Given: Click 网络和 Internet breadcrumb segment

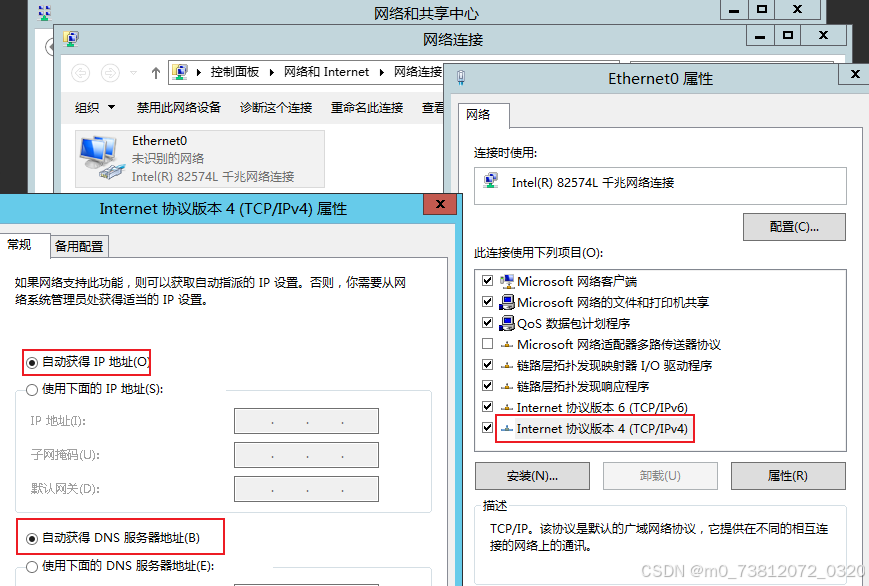Looking at the screenshot, I should tap(326, 72).
